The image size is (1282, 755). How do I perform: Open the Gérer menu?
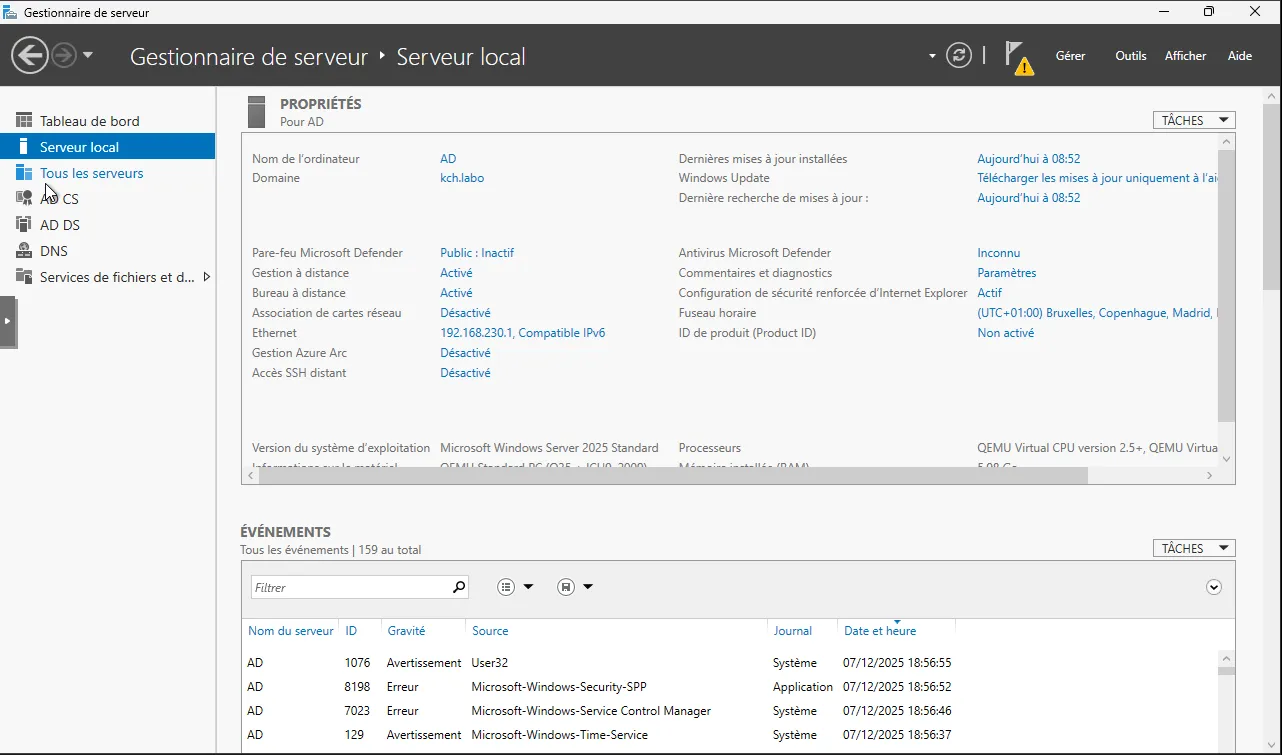coord(1070,56)
